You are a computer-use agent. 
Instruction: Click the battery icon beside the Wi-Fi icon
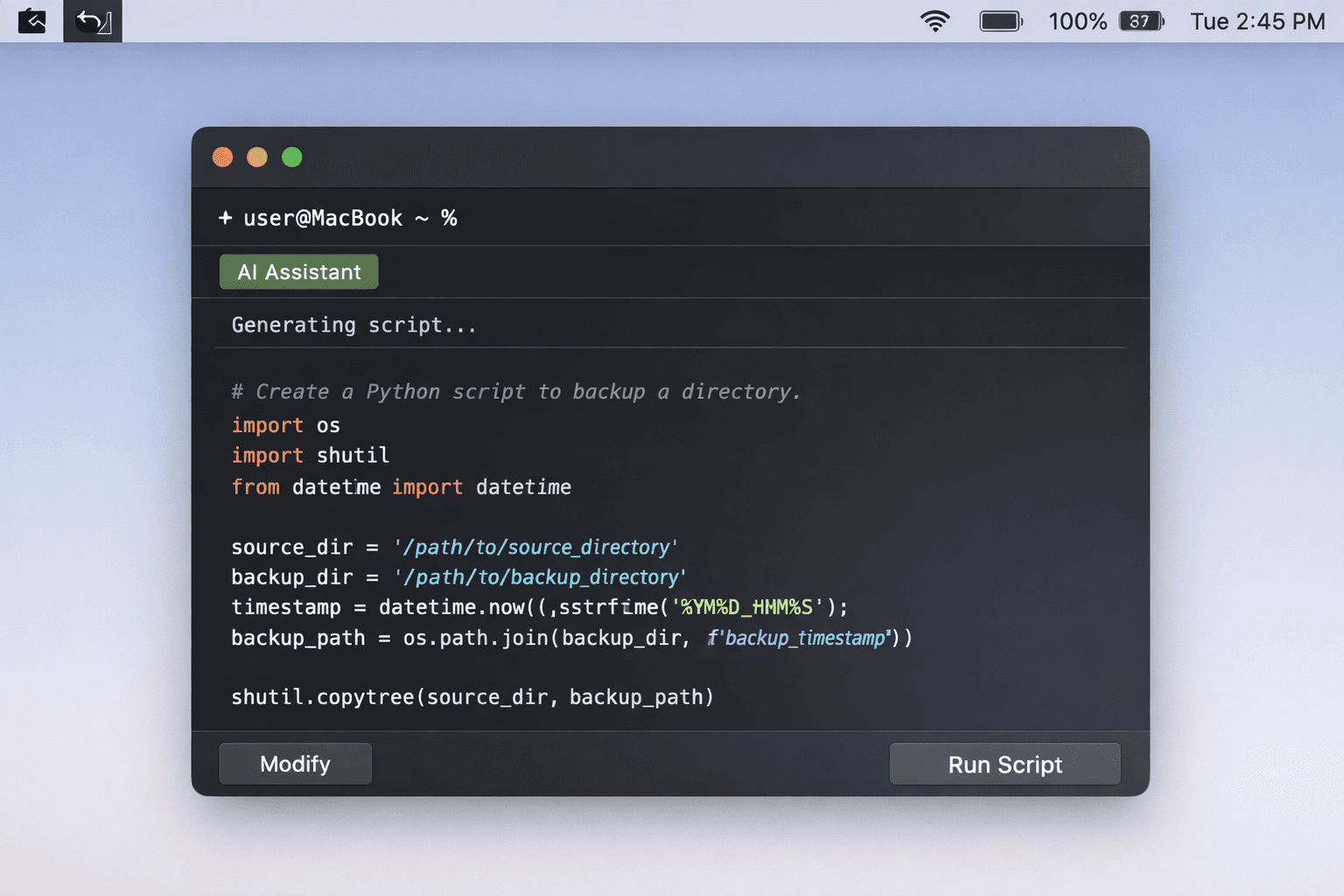[x=1001, y=21]
